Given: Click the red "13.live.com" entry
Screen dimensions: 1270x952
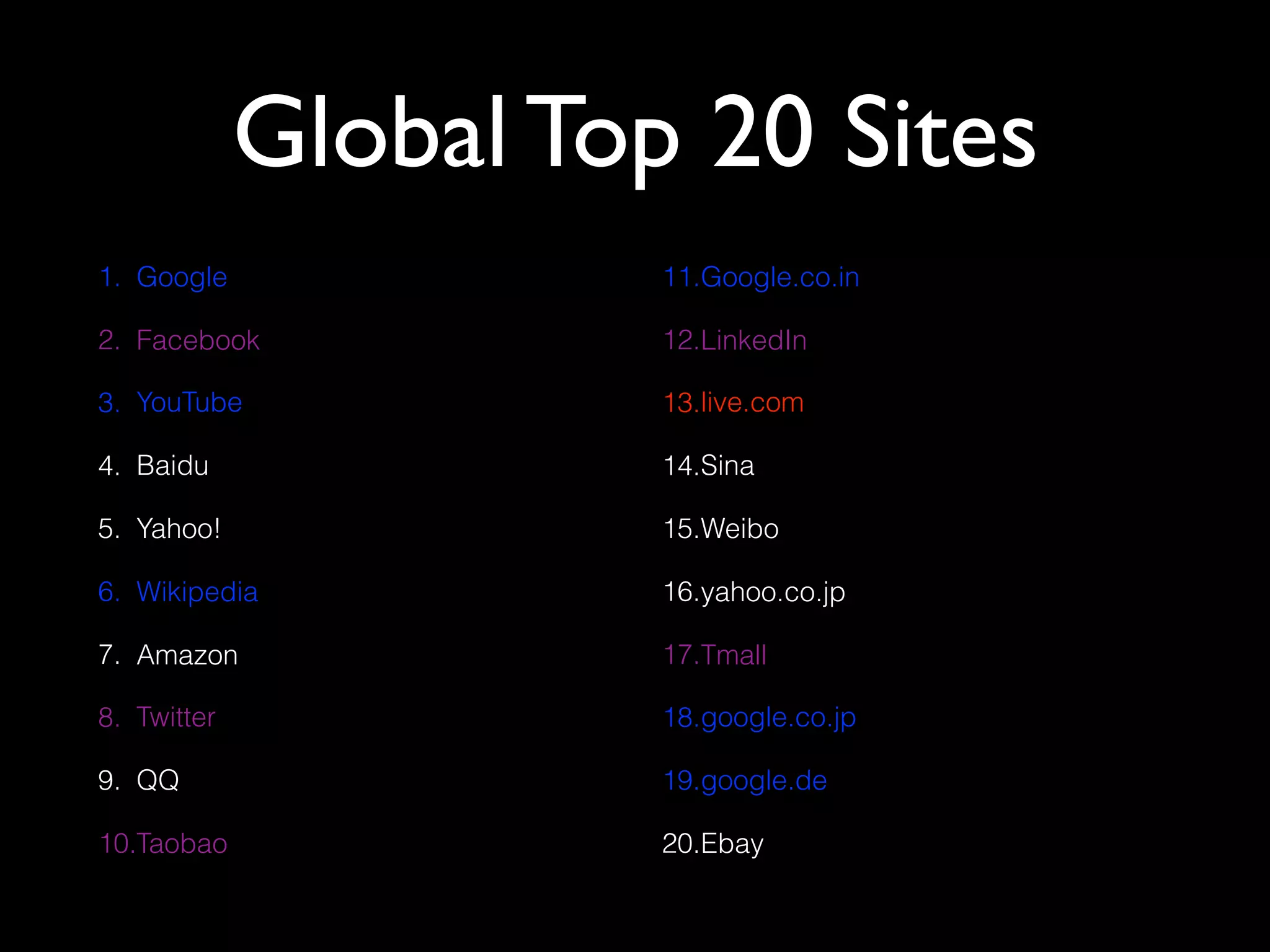Looking at the screenshot, I should [734, 402].
